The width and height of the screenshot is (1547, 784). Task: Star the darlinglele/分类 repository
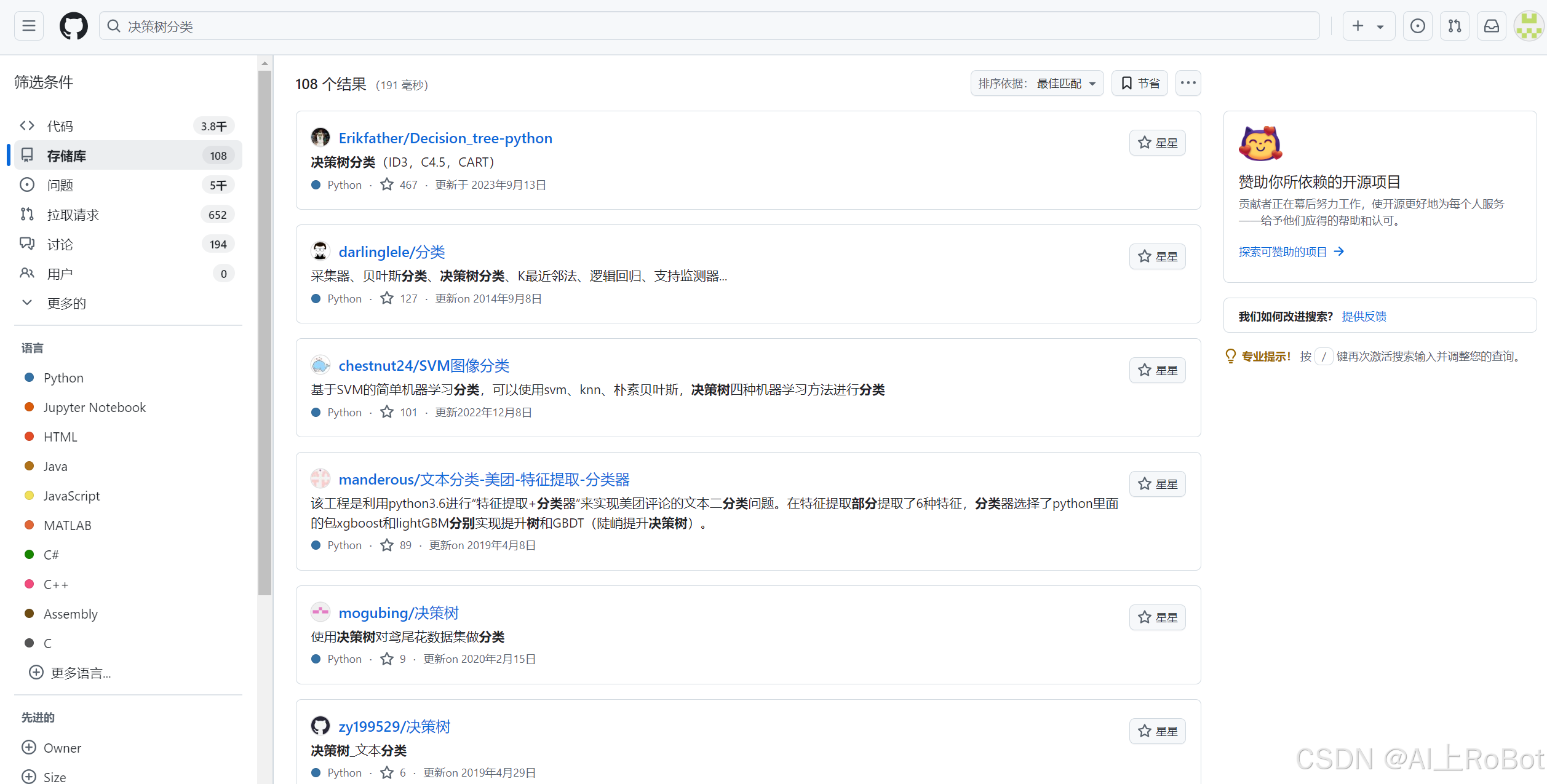[1157, 256]
